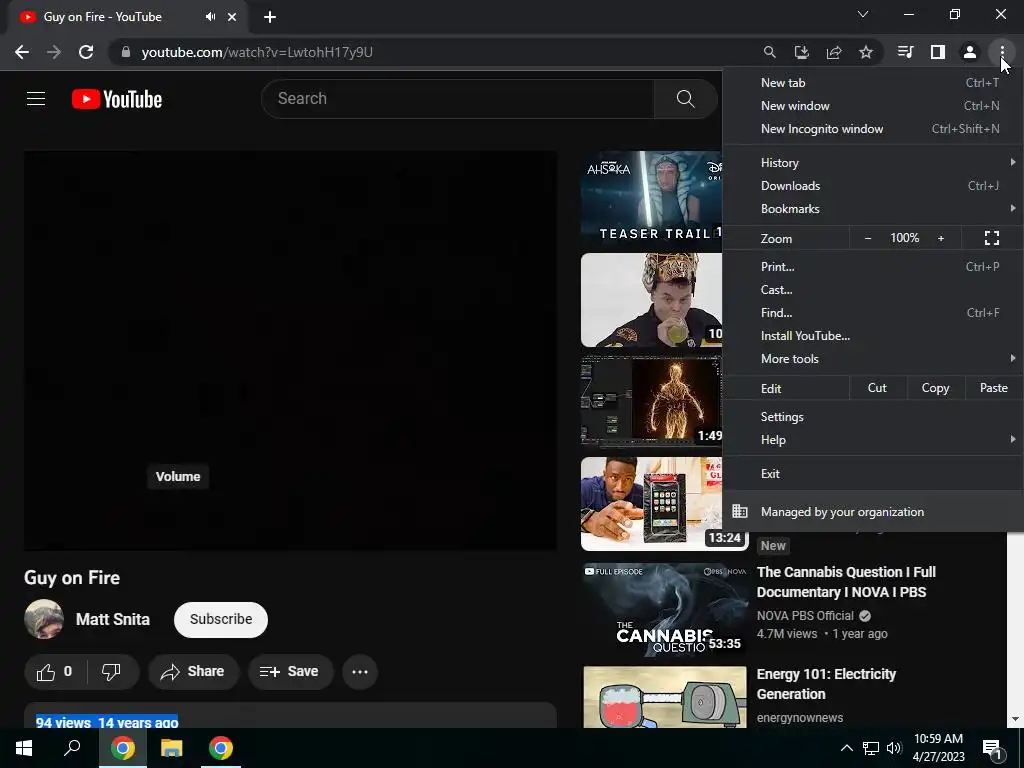Click the zoom magnifier icon in address bar

click(x=769, y=52)
